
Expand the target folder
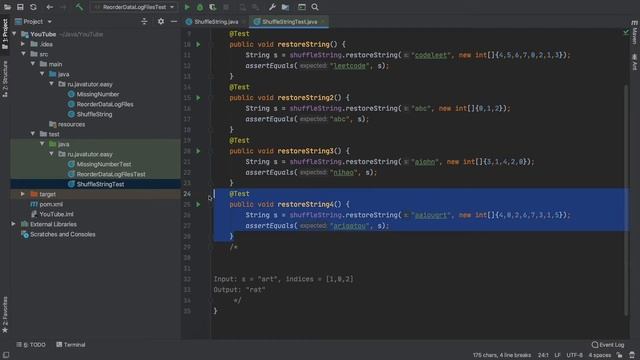pos(23,194)
